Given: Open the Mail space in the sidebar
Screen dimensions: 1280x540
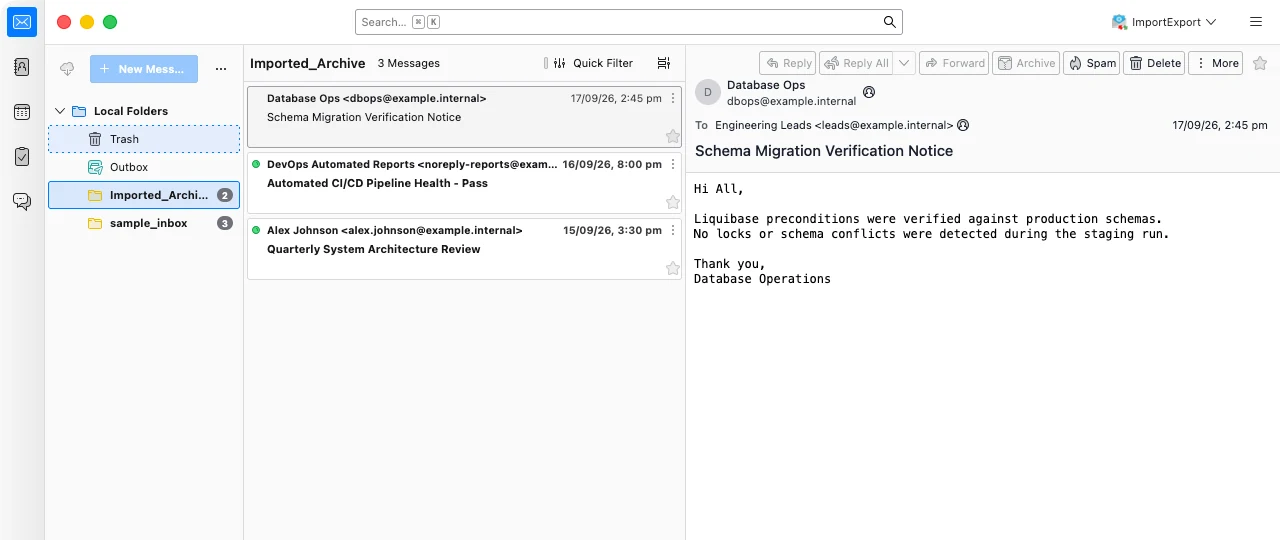Looking at the screenshot, I should pos(22,21).
